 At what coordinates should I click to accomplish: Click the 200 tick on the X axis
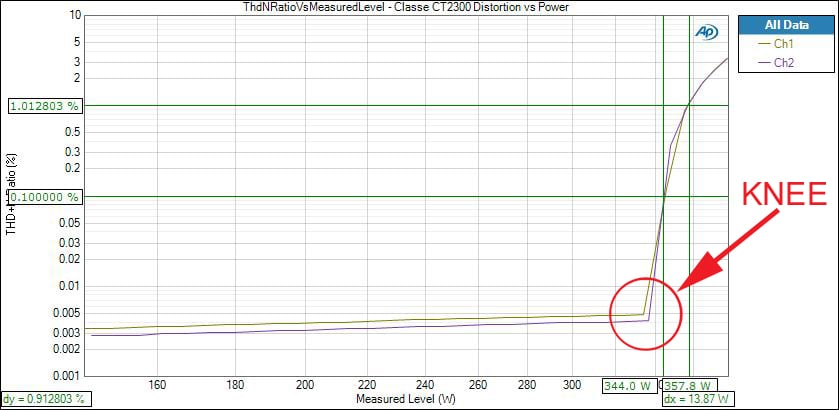tap(306, 384)
